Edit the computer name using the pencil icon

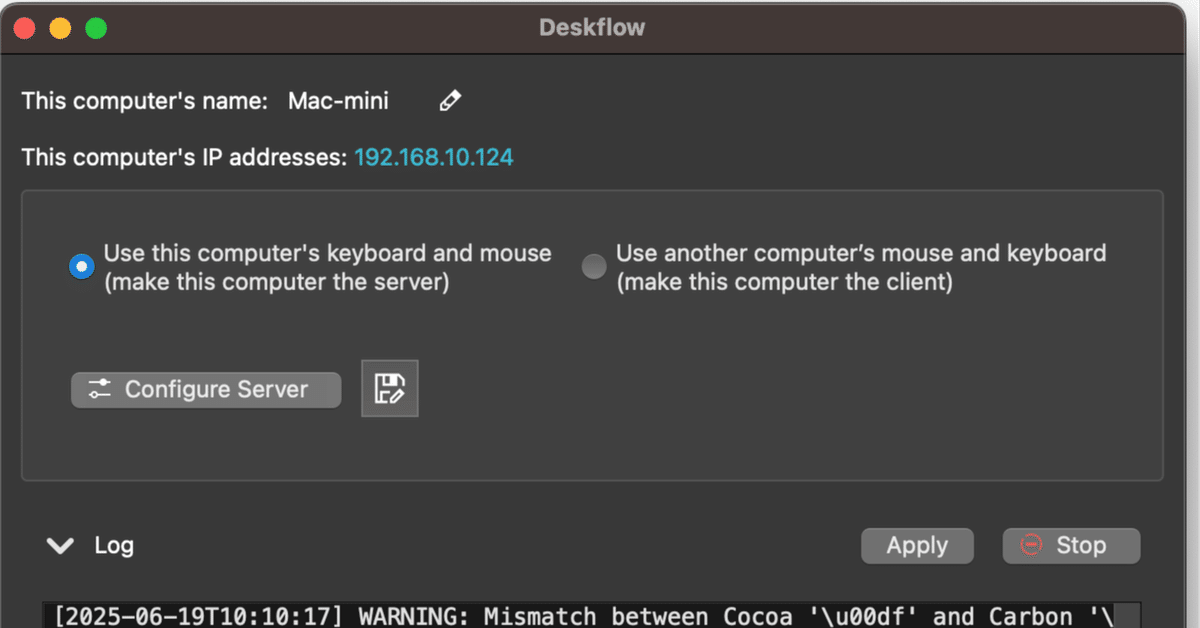click(450, 100)
